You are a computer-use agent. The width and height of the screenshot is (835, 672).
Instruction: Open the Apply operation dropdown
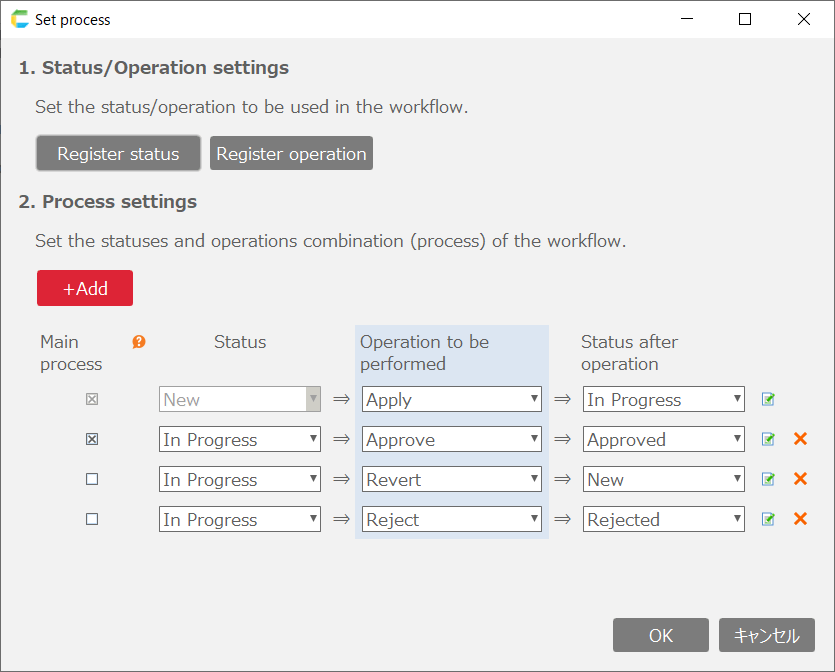pos(451,400)
